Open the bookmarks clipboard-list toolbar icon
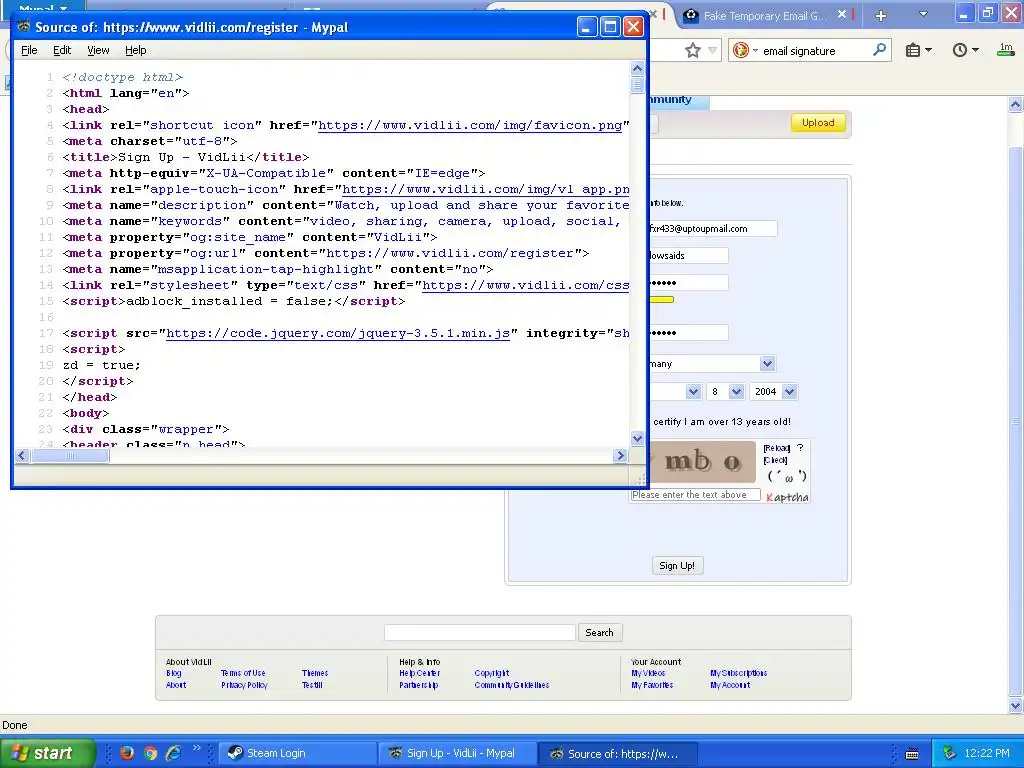The width and height of the screenshot is (1024, 768). 913,50
